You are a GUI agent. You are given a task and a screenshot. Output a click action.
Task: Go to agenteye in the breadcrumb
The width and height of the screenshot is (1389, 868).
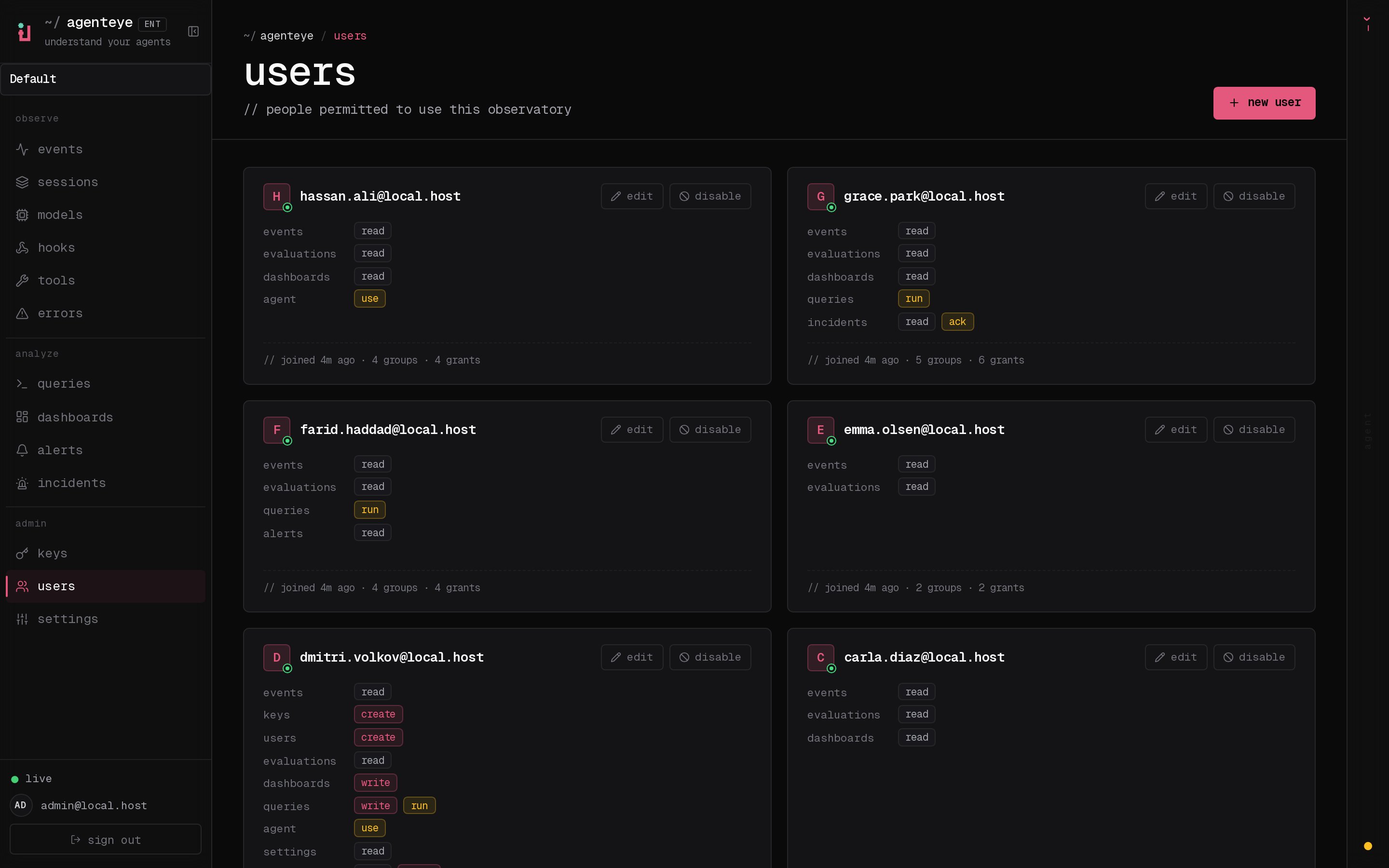[286, 36]
